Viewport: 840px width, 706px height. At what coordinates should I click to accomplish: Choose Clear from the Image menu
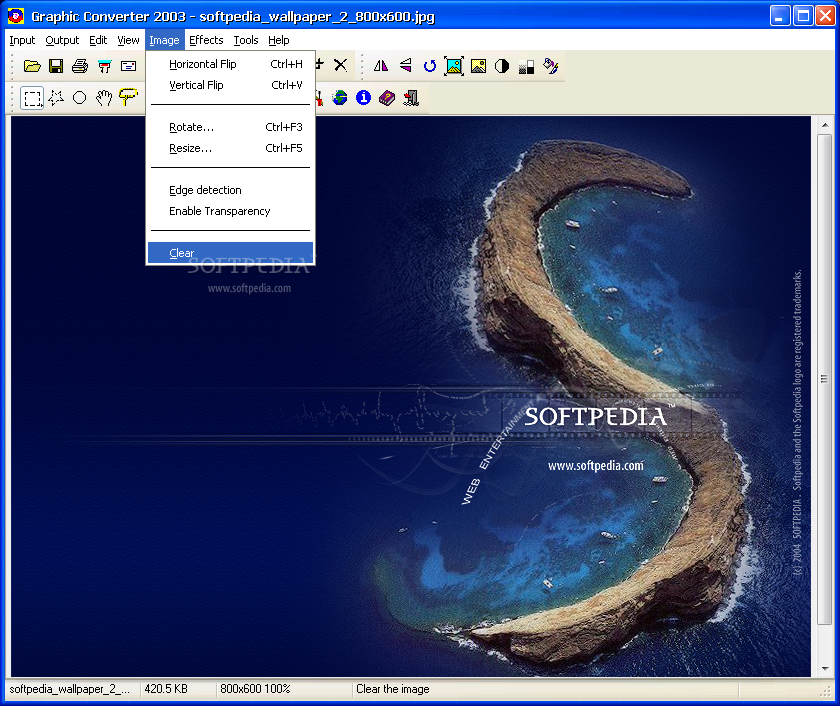click(x=230, y=253)
